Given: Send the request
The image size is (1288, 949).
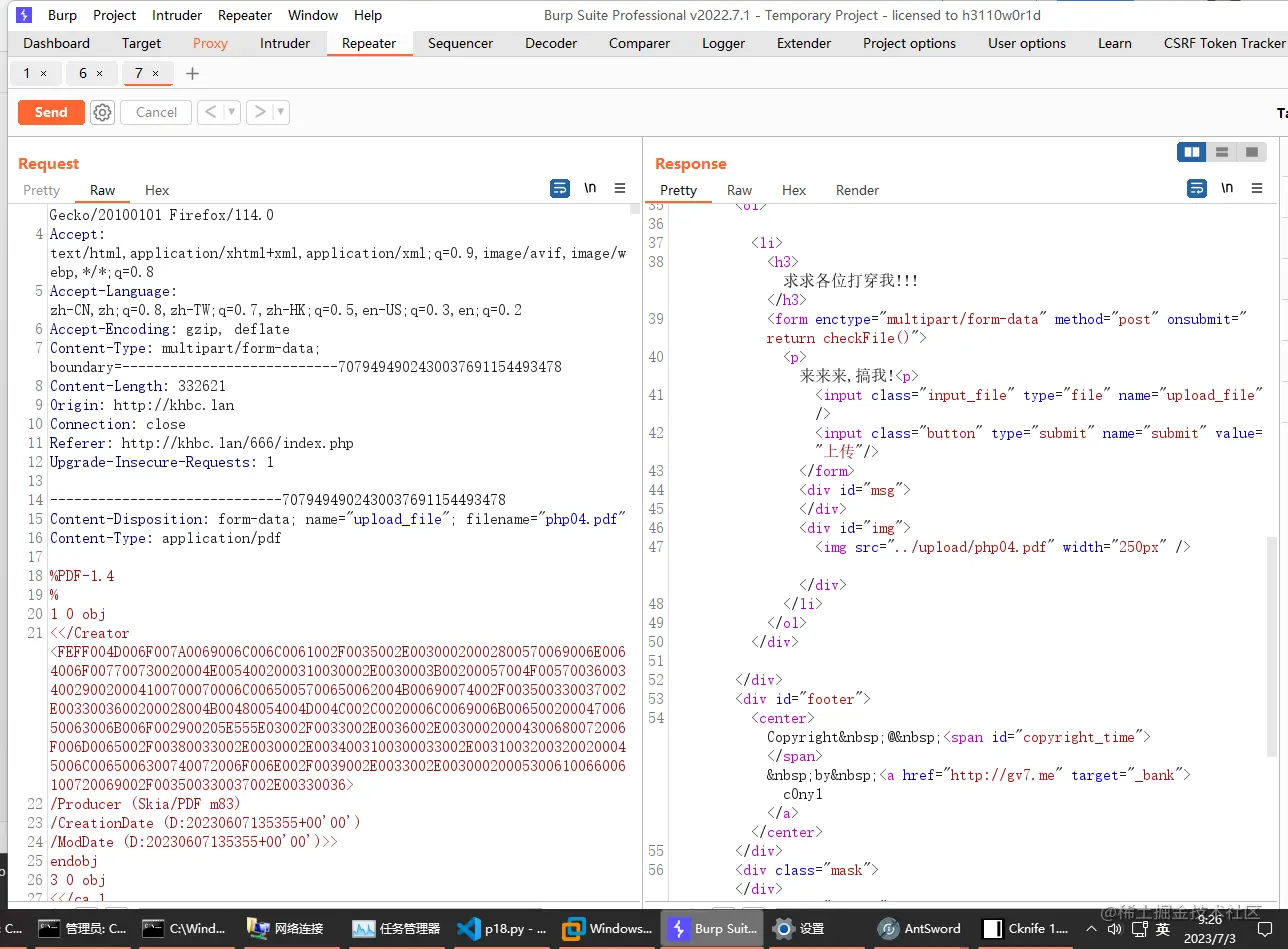Looking at the screenshot, I should pos(51,112).
